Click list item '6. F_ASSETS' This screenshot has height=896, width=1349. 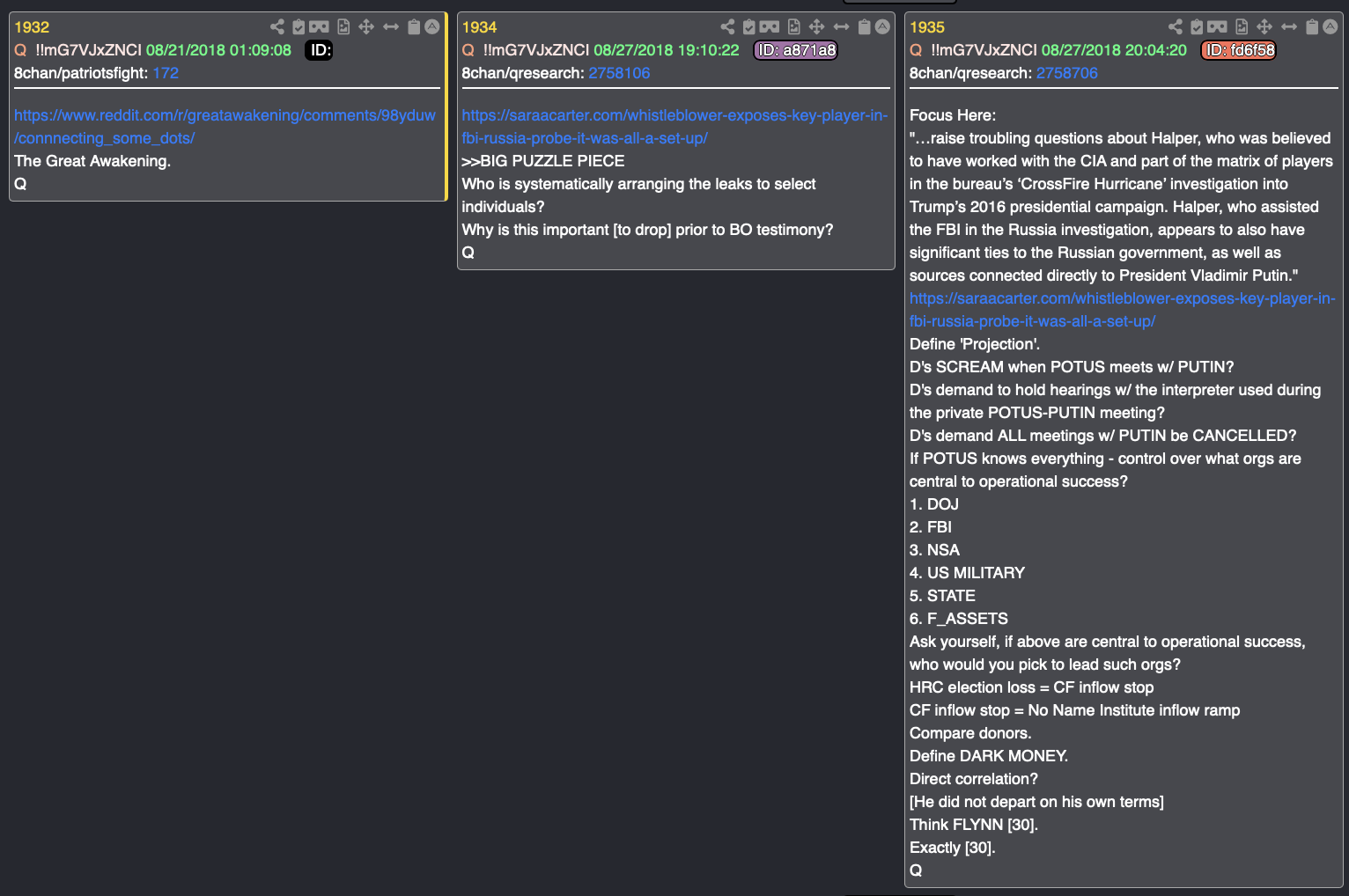tap(959, 619)
